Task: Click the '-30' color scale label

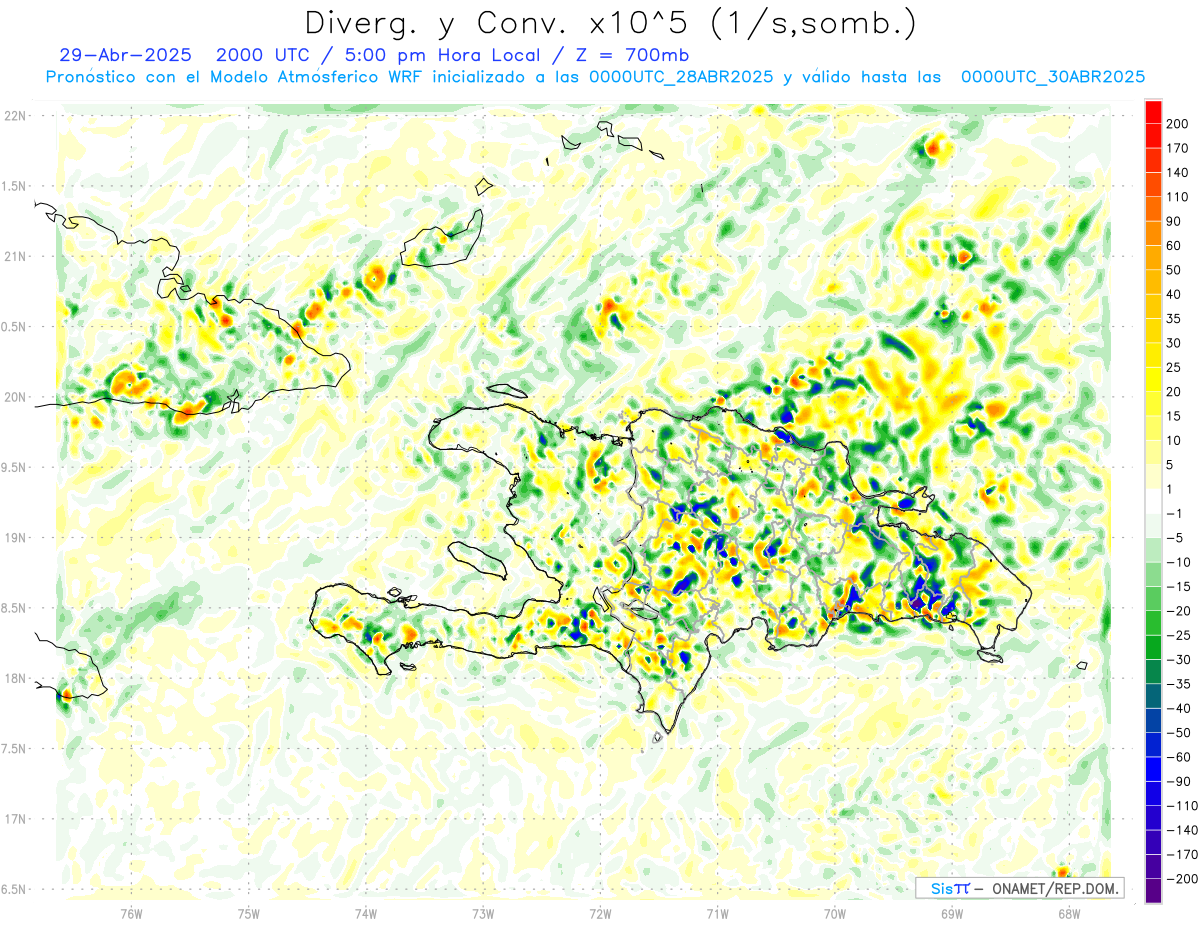Action: 1178,659
